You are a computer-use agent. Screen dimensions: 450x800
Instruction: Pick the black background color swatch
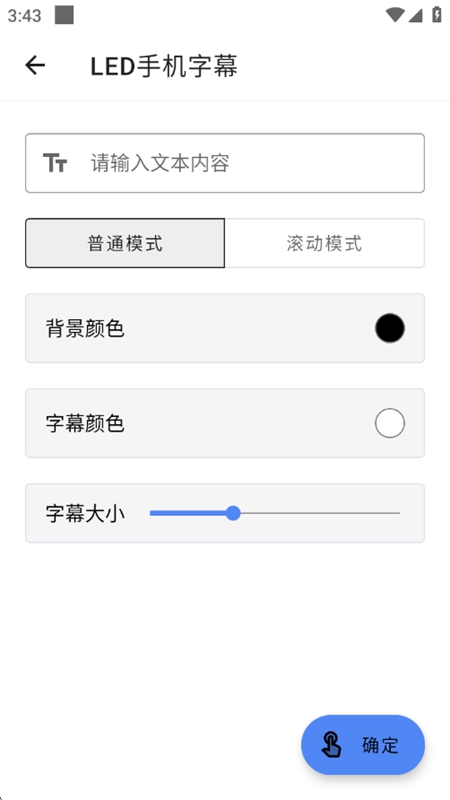pyautogui.click(x=390, y=328)
